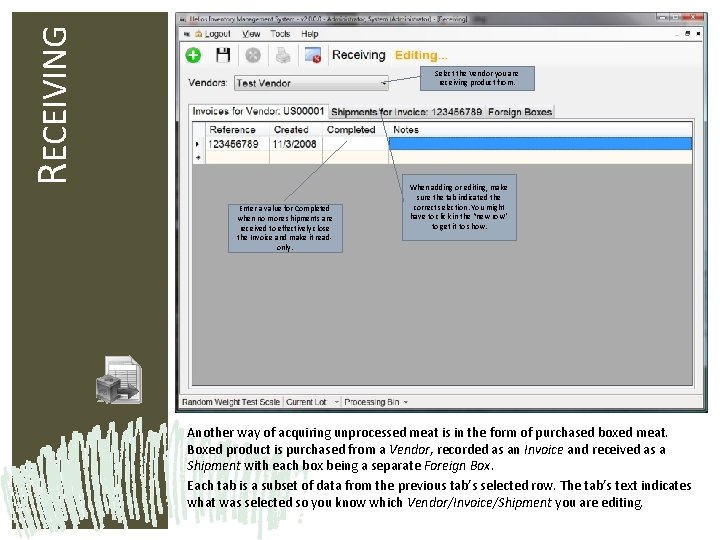Select the created date cell 11/3/2008
720x540 pixels.
click(296, 144)
